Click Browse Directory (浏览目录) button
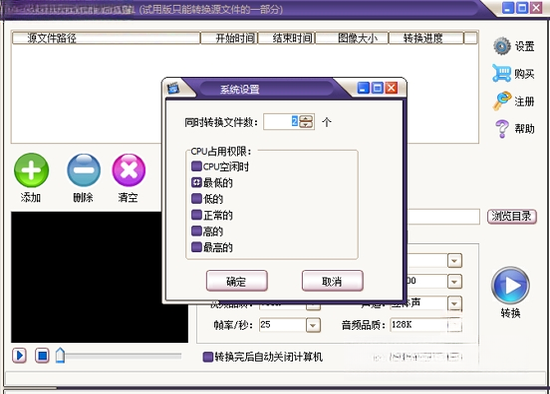The height and width of the screenshot is (394, 550). tap(512, 216)
